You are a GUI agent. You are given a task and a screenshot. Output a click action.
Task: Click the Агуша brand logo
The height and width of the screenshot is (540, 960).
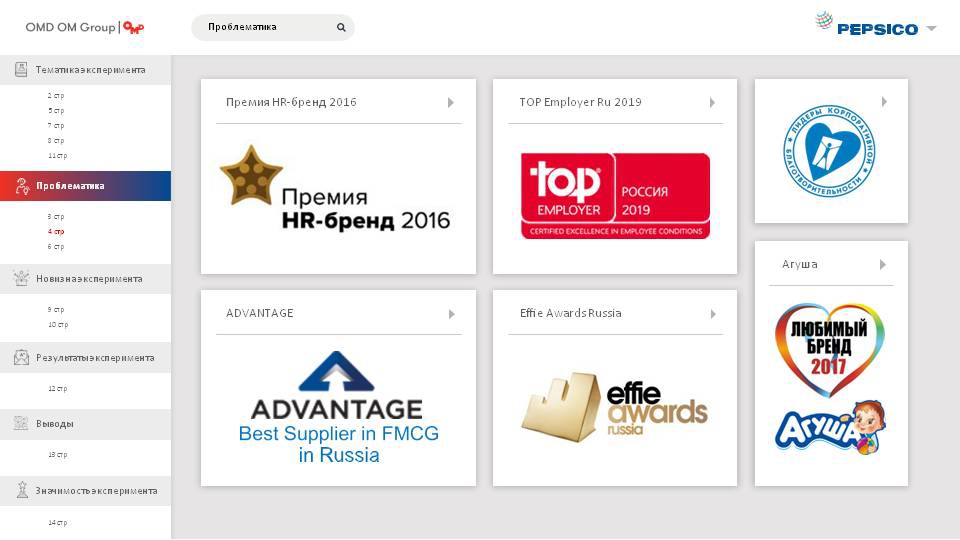click(831, 428)
